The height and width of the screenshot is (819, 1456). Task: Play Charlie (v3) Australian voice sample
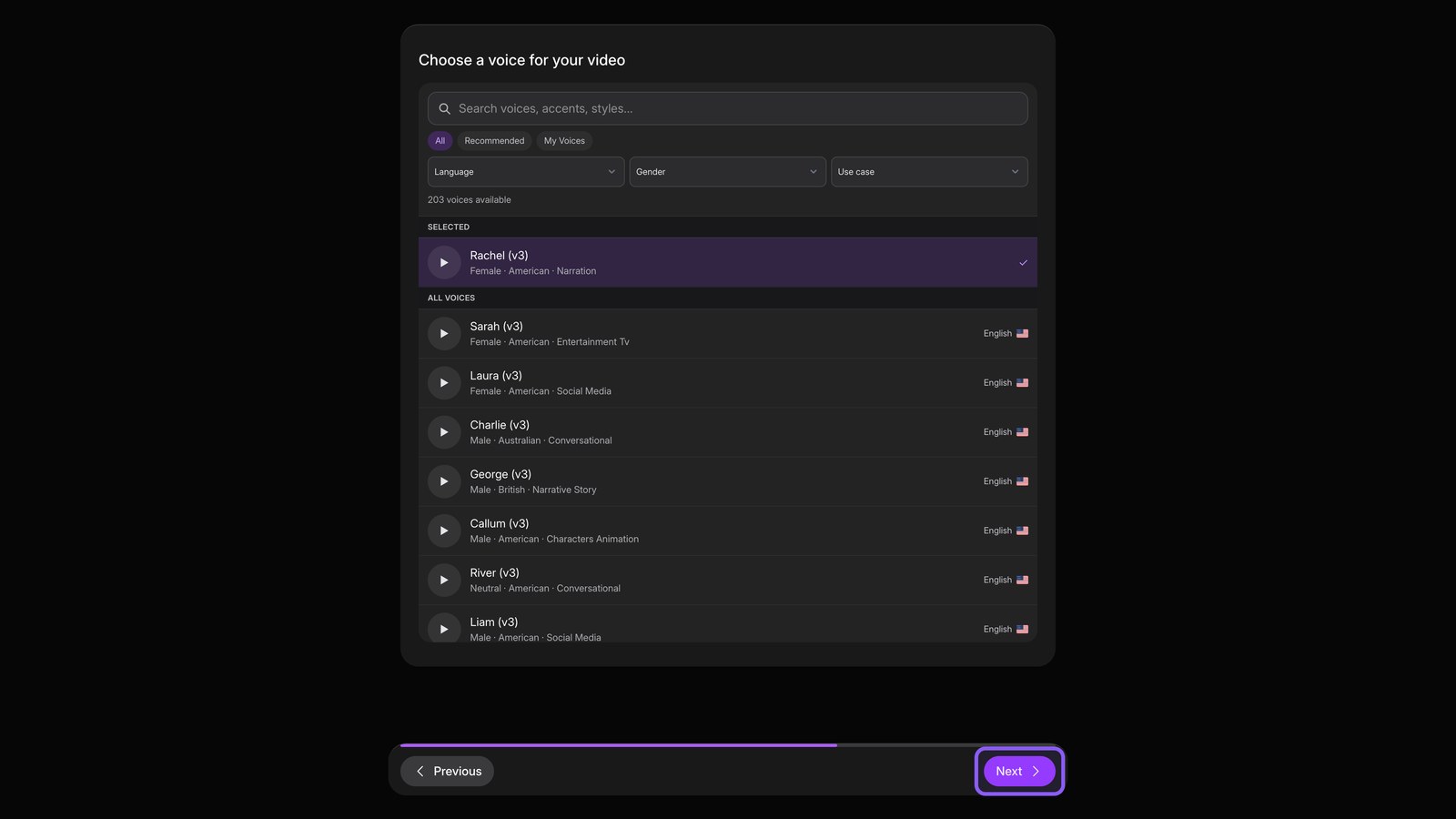[444, 432]
